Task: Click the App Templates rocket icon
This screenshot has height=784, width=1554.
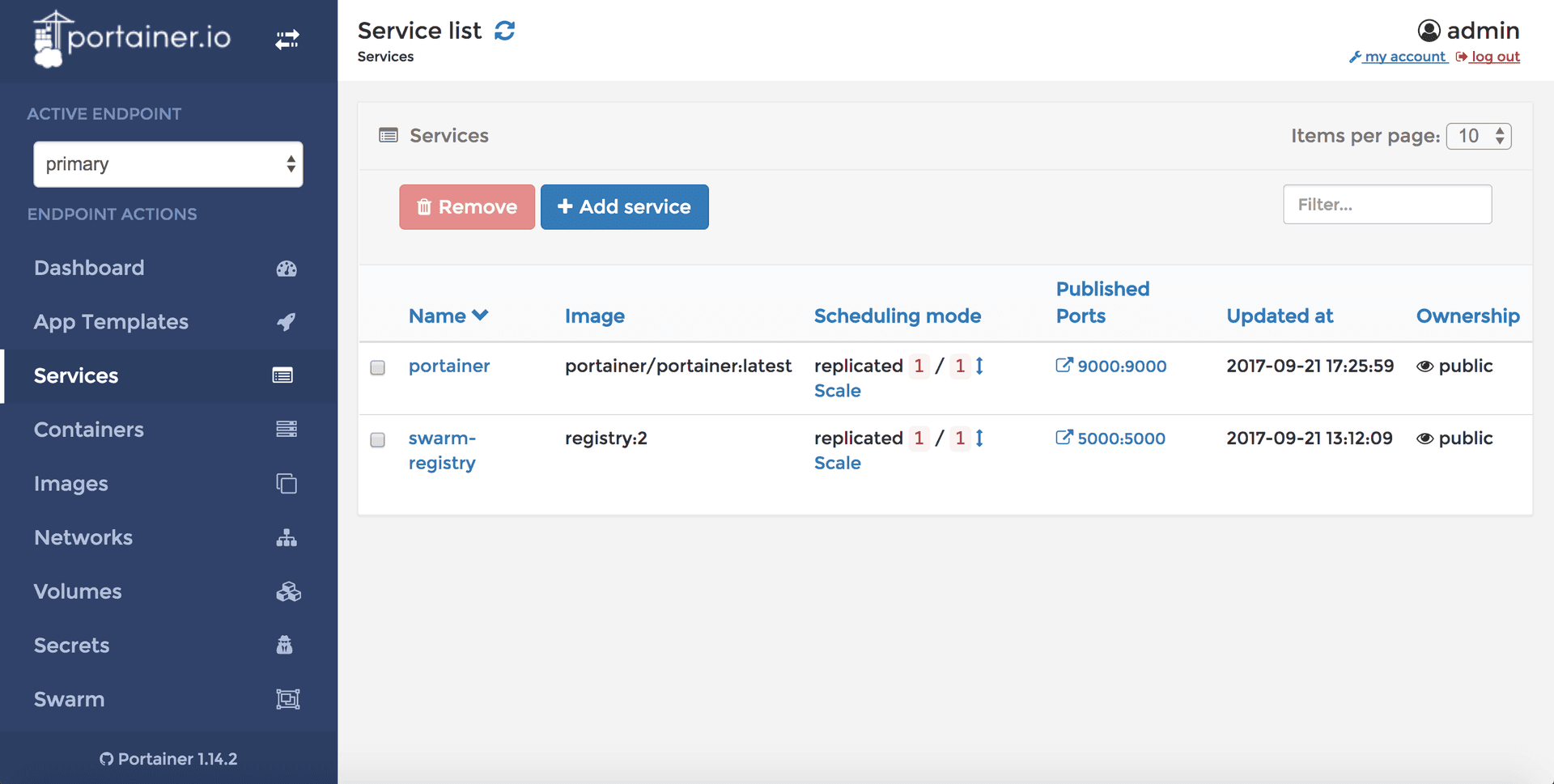Action: coord(287,322)
